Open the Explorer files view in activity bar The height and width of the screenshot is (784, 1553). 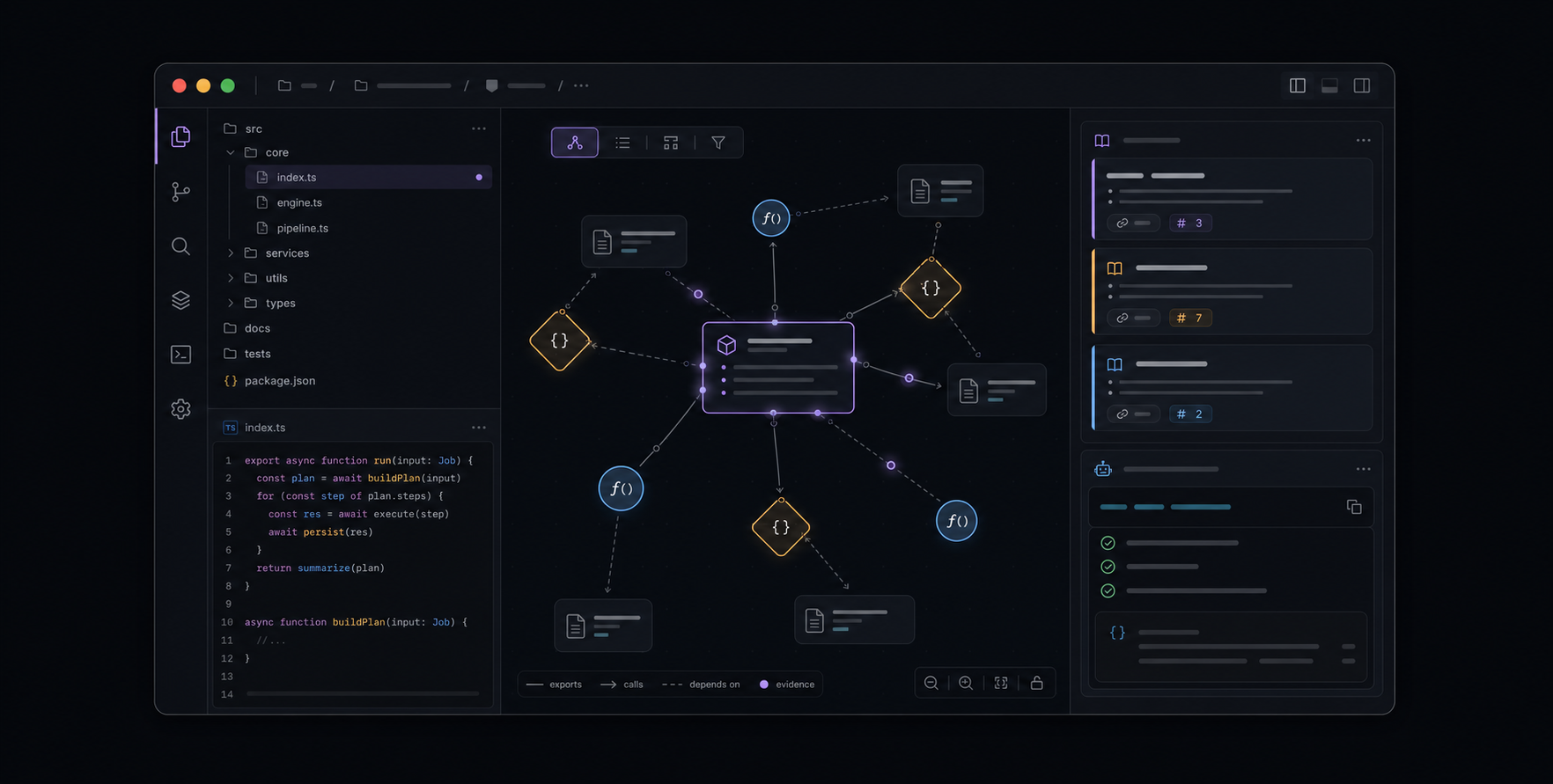coord(180,136)
